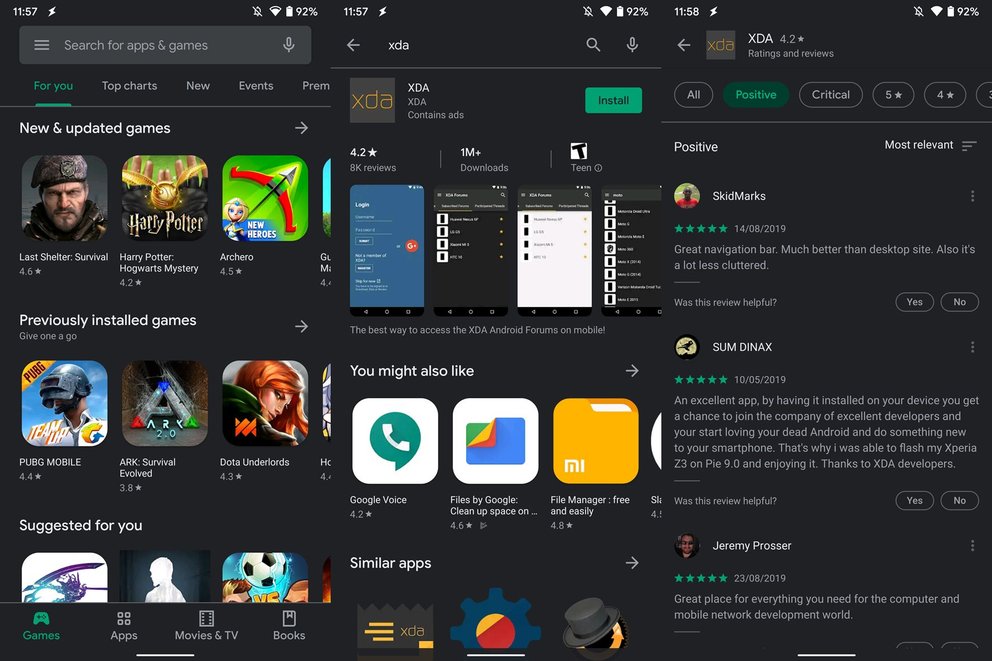
Task: Expand the You might also like section
Action: (x=632, y=371)
